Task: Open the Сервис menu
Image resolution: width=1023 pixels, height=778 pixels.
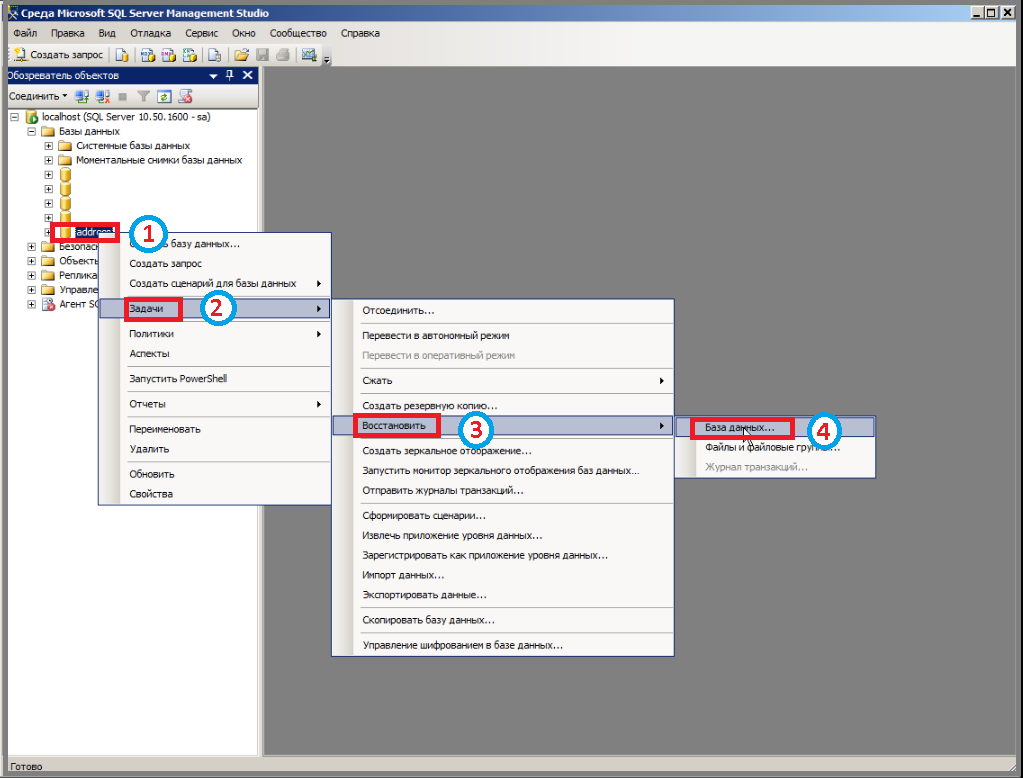Action: tap(202, 33)
